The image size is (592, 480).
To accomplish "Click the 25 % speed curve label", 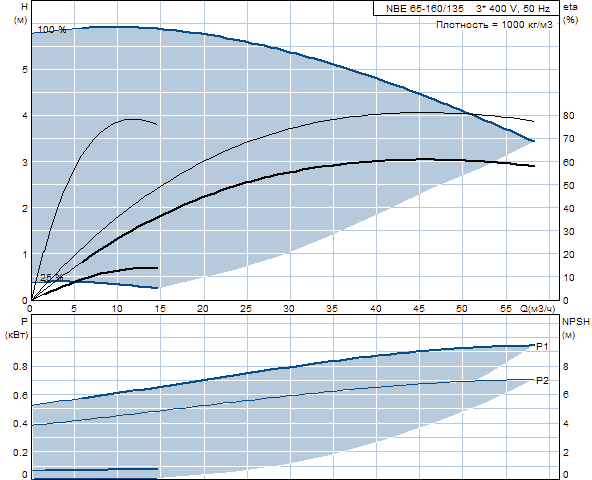I will click(52, 278).
